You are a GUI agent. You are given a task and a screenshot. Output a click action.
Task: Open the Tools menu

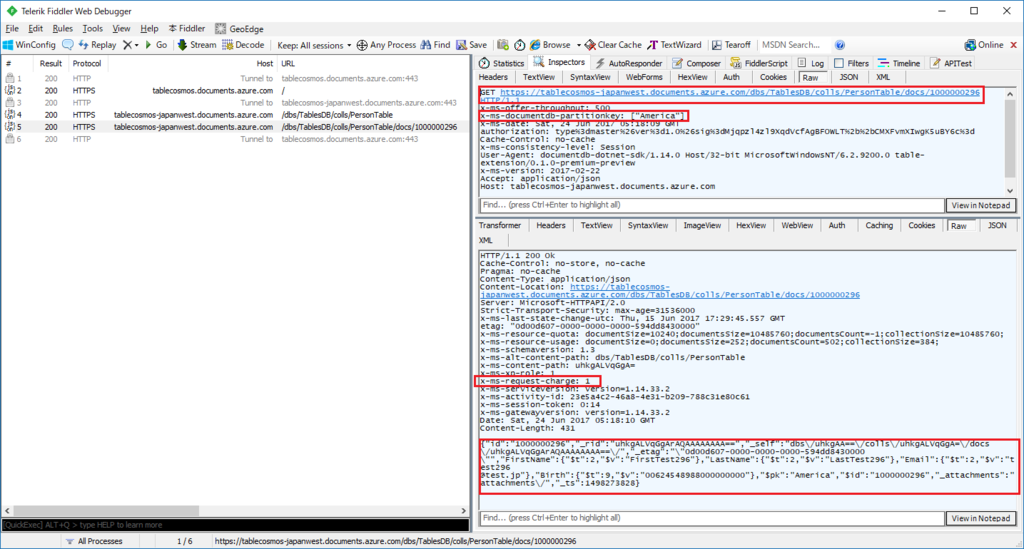(92, 28)
